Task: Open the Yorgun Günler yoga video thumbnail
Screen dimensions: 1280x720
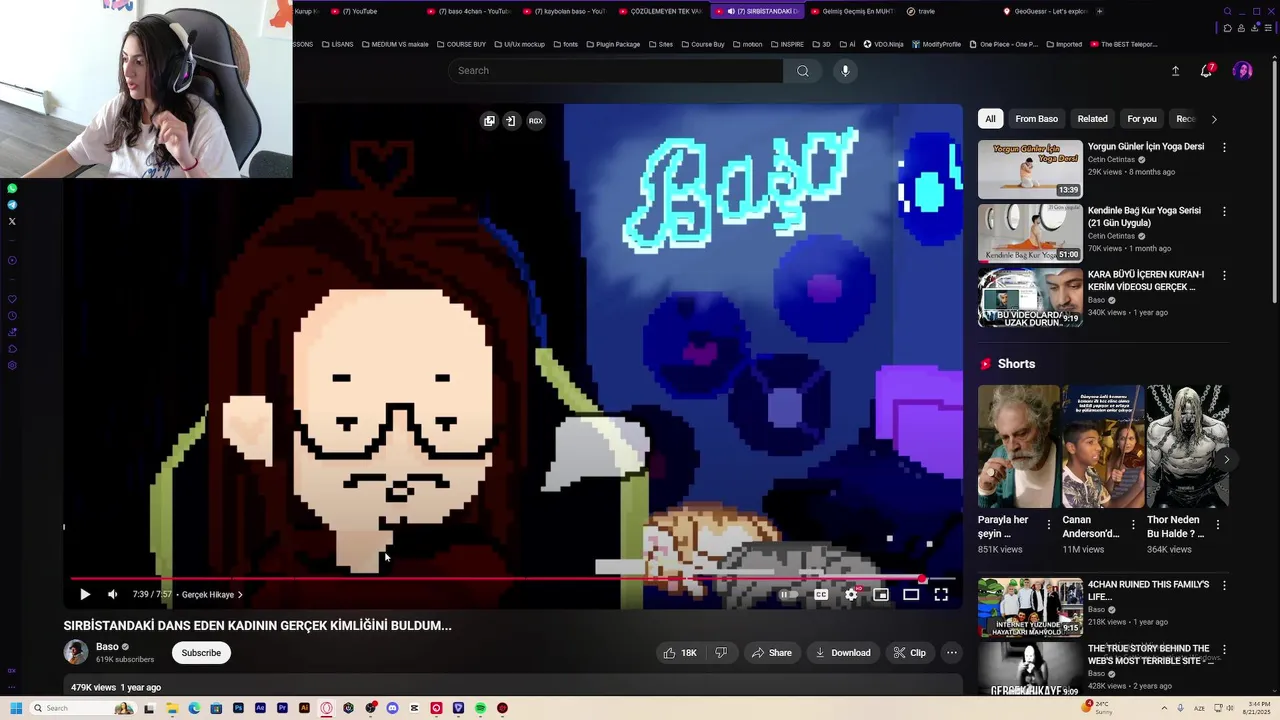Action: click(x=1030, y=169)
